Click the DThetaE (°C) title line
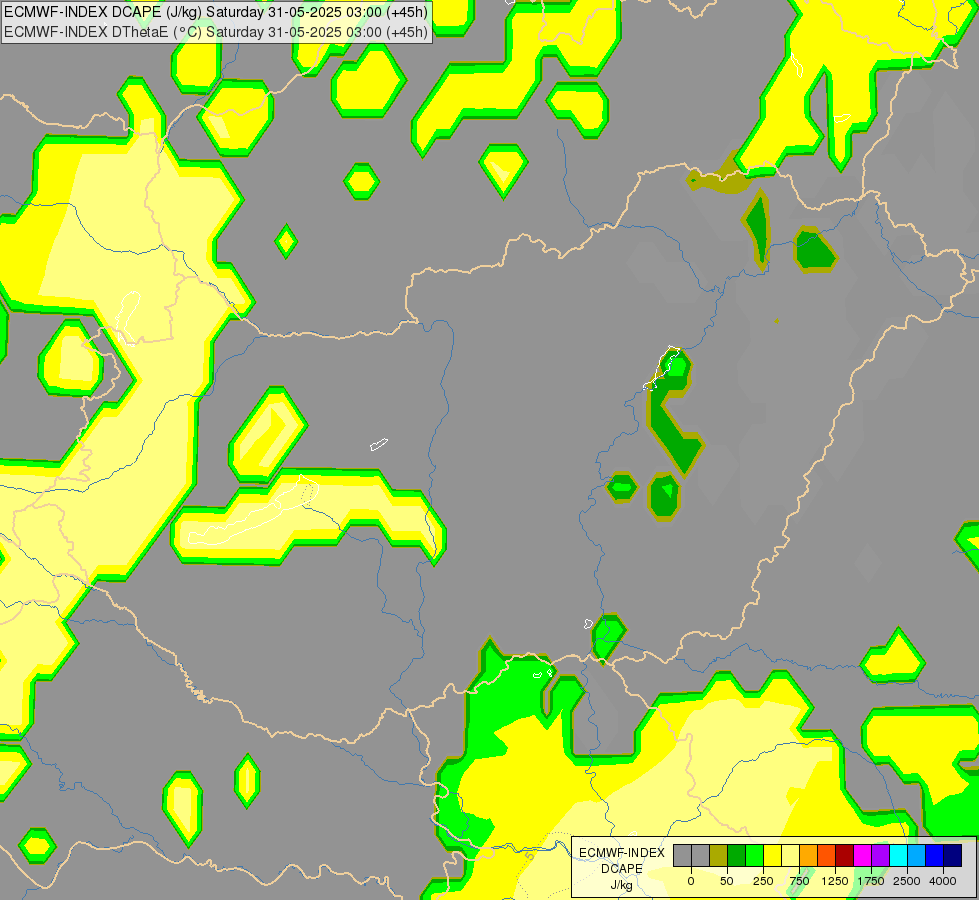The image size is (979, 900). coord(216,32)
